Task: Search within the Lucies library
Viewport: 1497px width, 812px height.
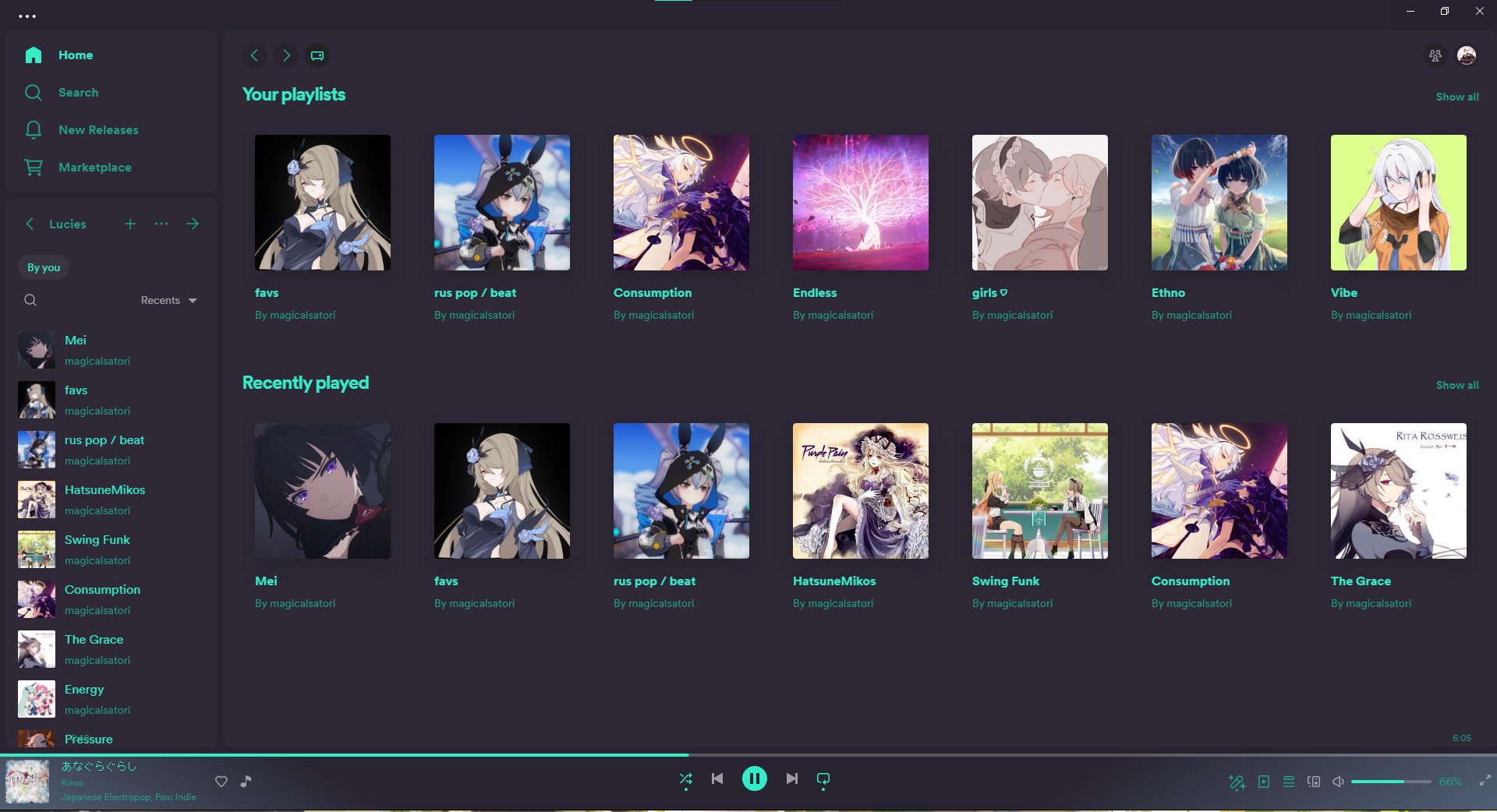Action: (30, 300)
